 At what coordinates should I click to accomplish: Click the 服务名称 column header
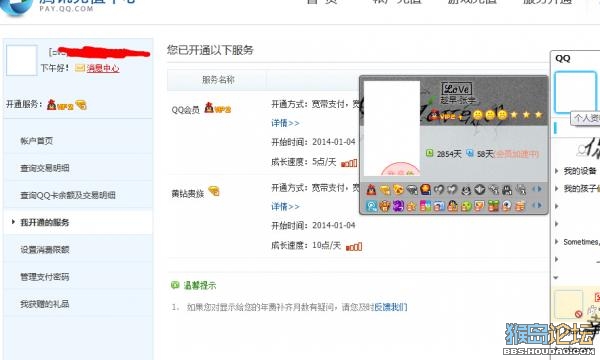[x=218, y=80]
